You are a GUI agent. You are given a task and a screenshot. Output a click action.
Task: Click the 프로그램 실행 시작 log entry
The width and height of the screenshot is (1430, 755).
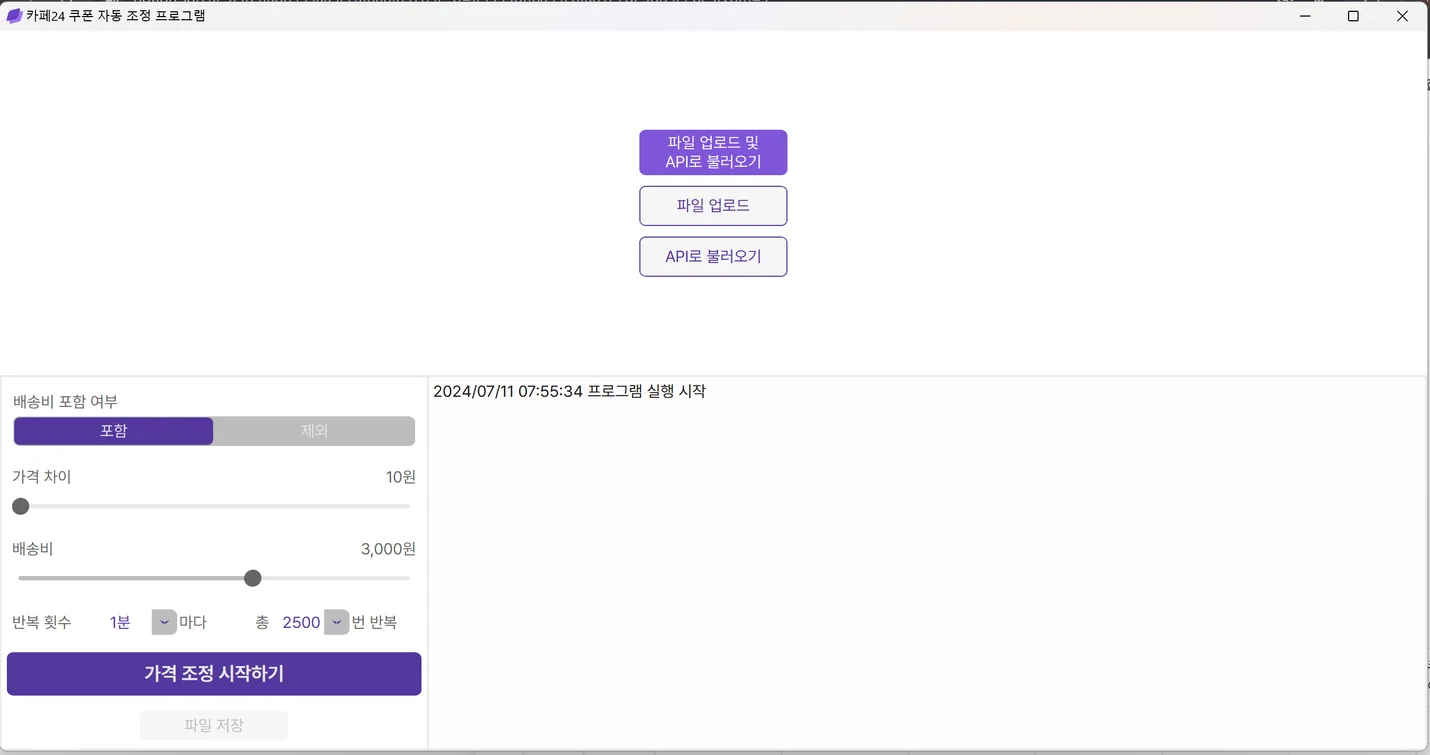click(x=569, y=391)
